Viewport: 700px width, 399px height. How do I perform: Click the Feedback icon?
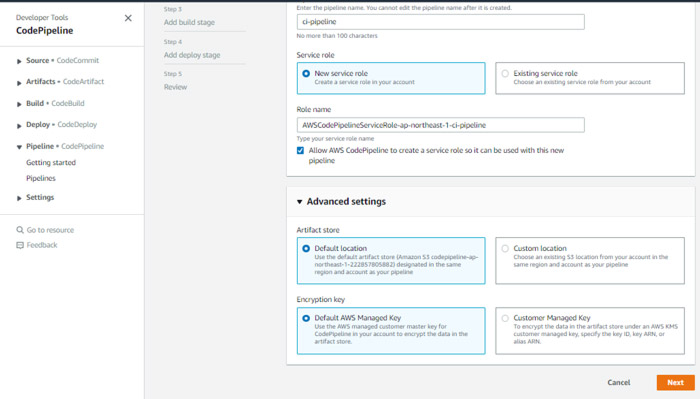(x=20, y=245)
